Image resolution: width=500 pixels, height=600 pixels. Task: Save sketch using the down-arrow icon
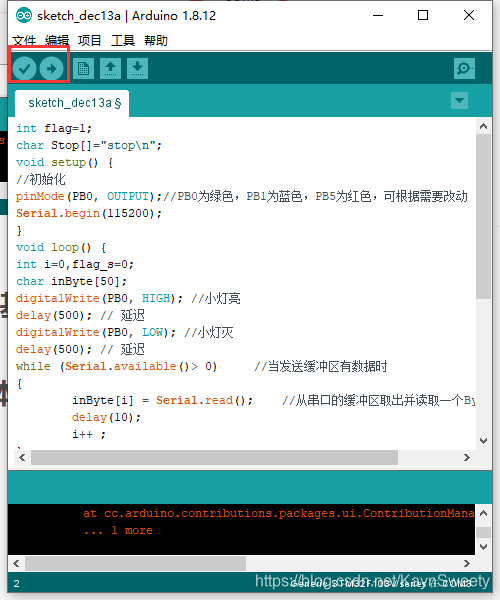[x=137, y=68]
